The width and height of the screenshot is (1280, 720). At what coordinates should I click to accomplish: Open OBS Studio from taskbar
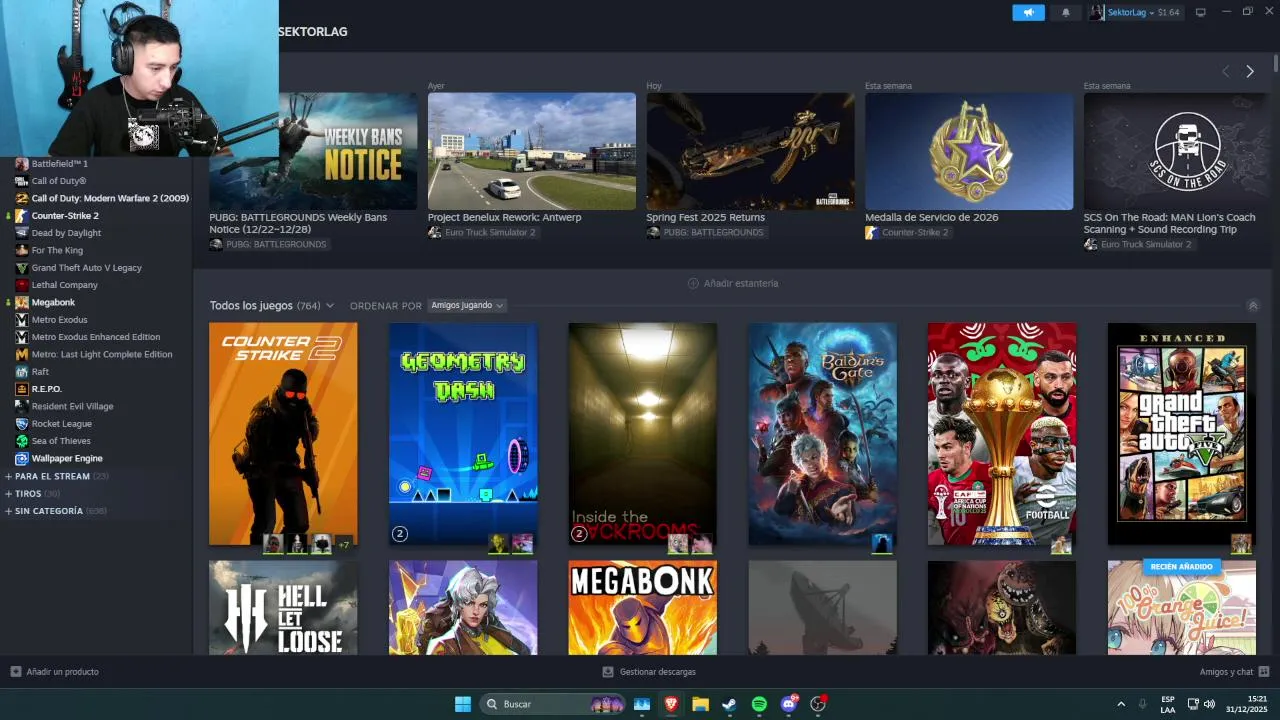click(818, 704)
